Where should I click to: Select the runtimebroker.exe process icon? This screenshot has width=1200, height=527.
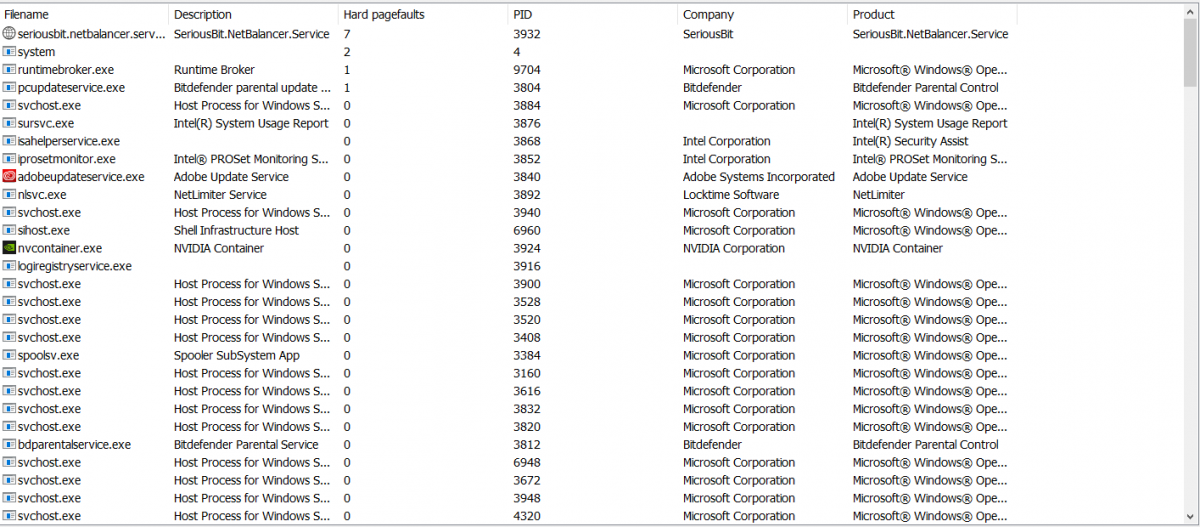click(x=9, y=70)
